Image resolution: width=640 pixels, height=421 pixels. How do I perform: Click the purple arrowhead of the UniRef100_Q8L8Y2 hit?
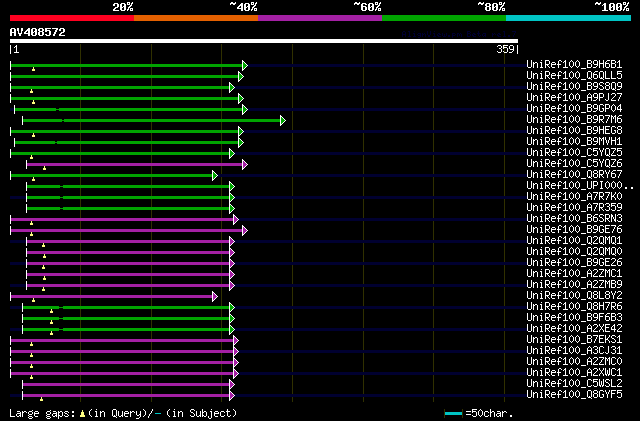coord(215,296)
